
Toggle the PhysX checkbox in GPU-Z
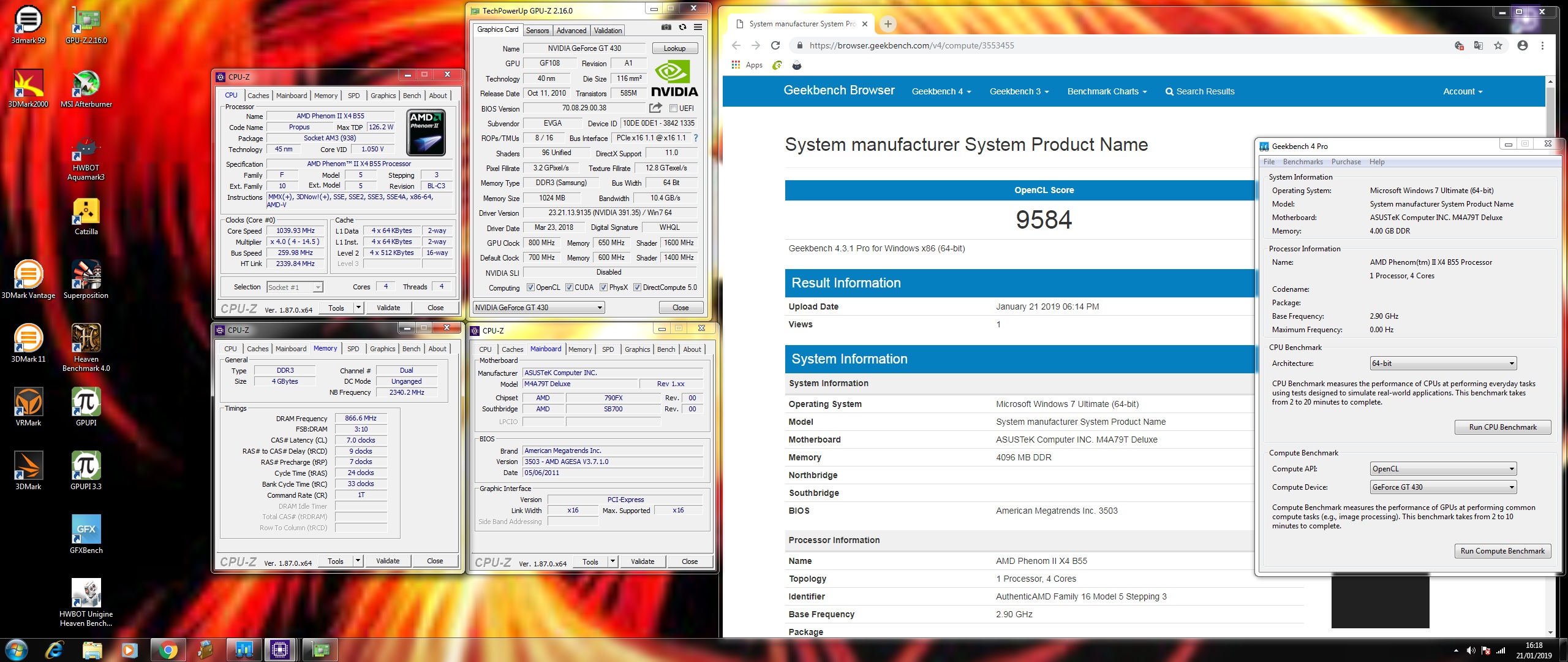pos(603,287)
